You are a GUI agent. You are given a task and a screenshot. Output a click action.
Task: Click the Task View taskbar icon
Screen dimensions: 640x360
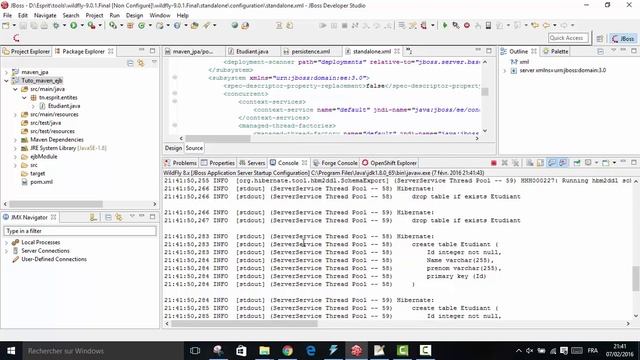[195, 351]
